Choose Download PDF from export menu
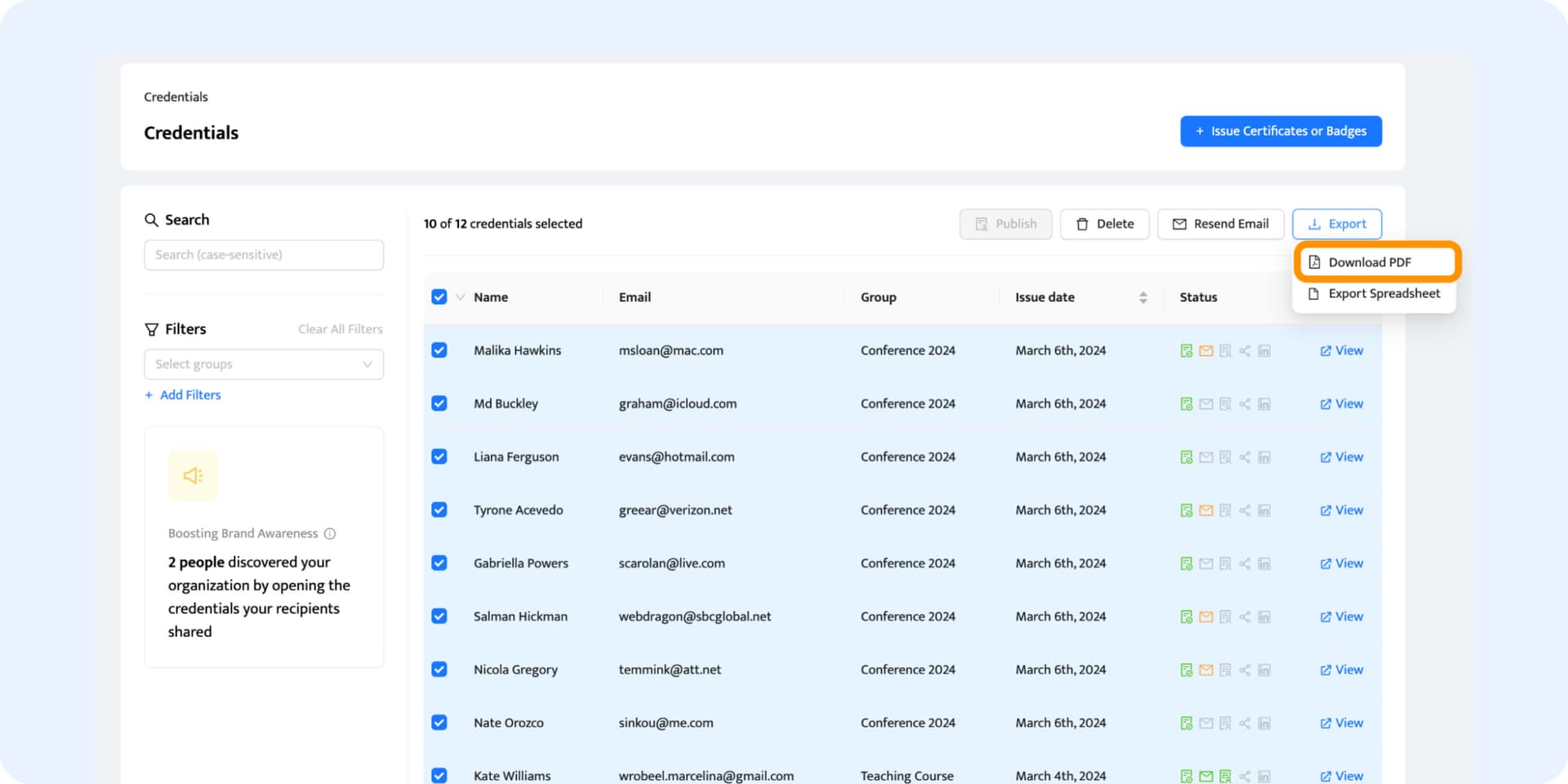 [x=1369, y=262]
